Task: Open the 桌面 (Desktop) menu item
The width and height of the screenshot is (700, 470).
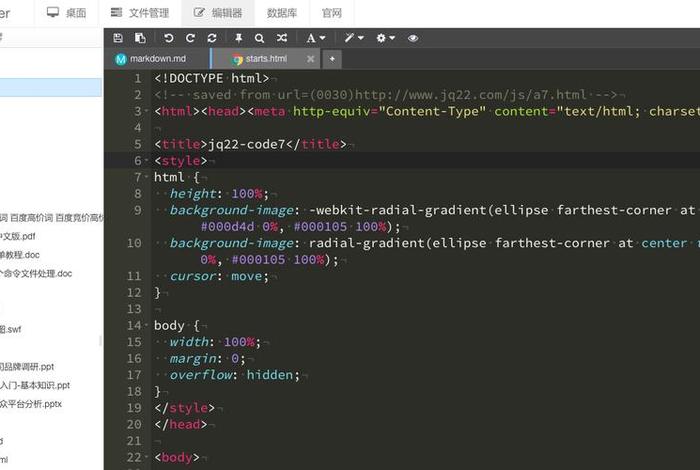Action: pyautogui.click(x=67, y=13)
